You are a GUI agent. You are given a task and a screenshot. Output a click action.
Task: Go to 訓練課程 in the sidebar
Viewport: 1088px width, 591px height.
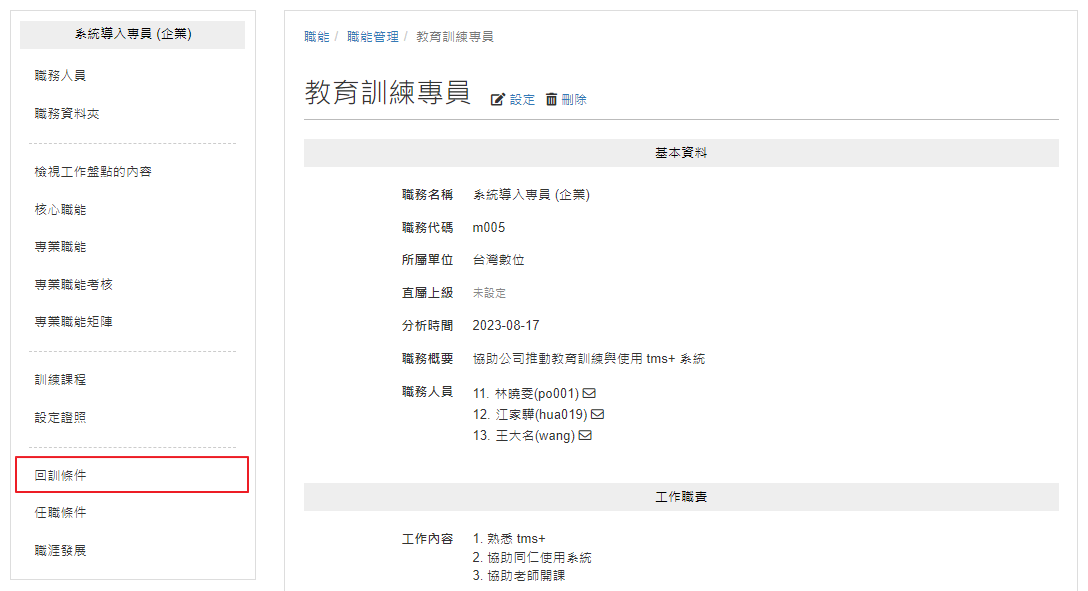coord(60,379)
